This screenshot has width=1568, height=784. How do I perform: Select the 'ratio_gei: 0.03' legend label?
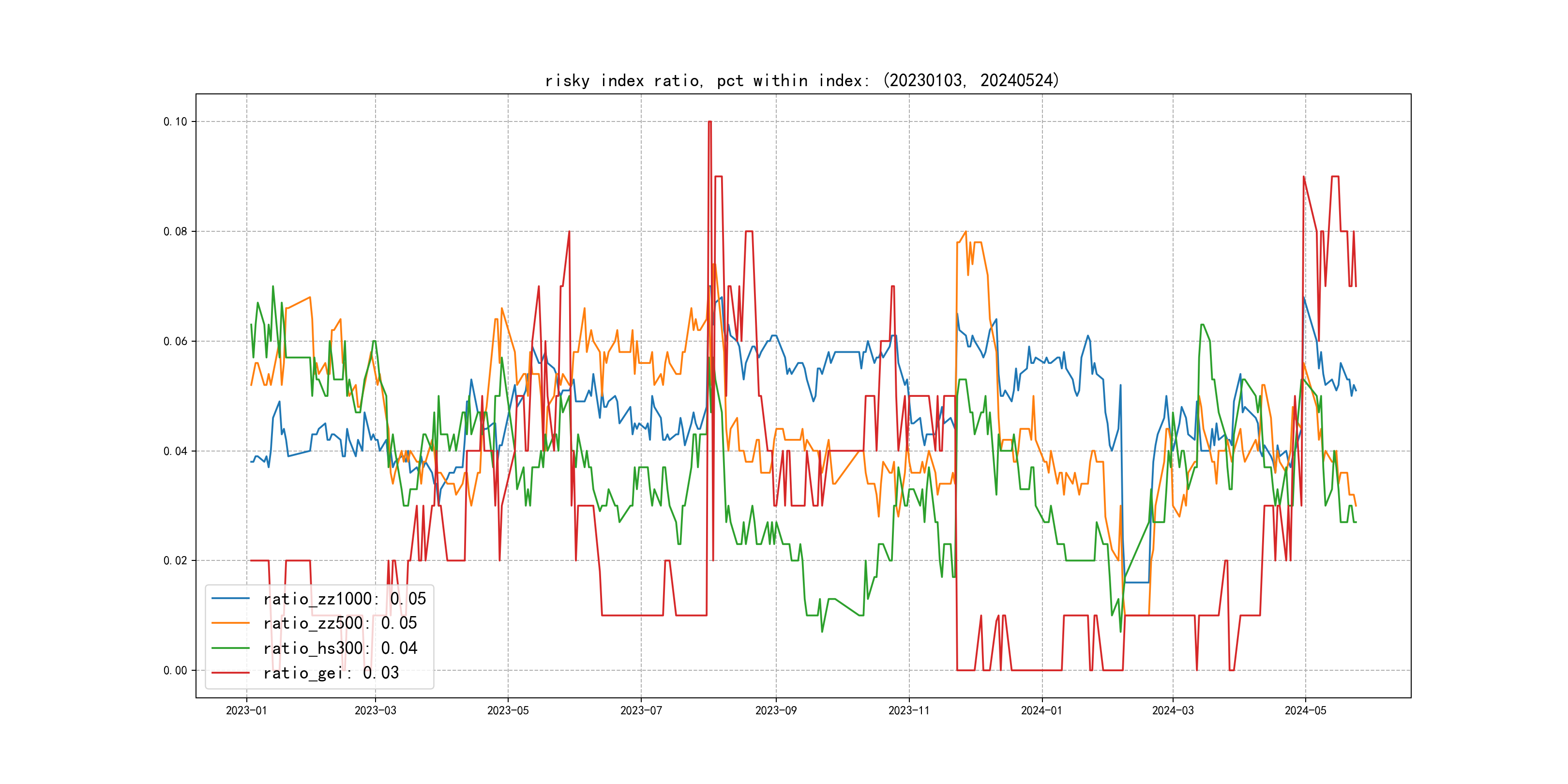[331, 673]
